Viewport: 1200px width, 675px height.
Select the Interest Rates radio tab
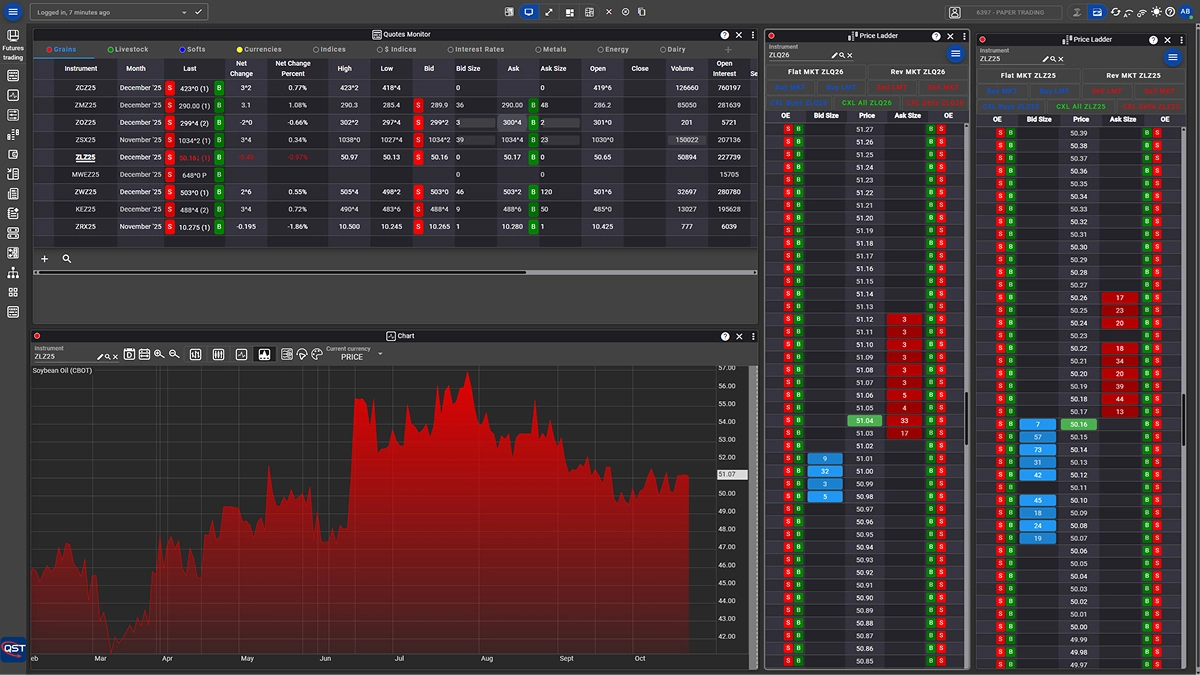pos(477,49)
